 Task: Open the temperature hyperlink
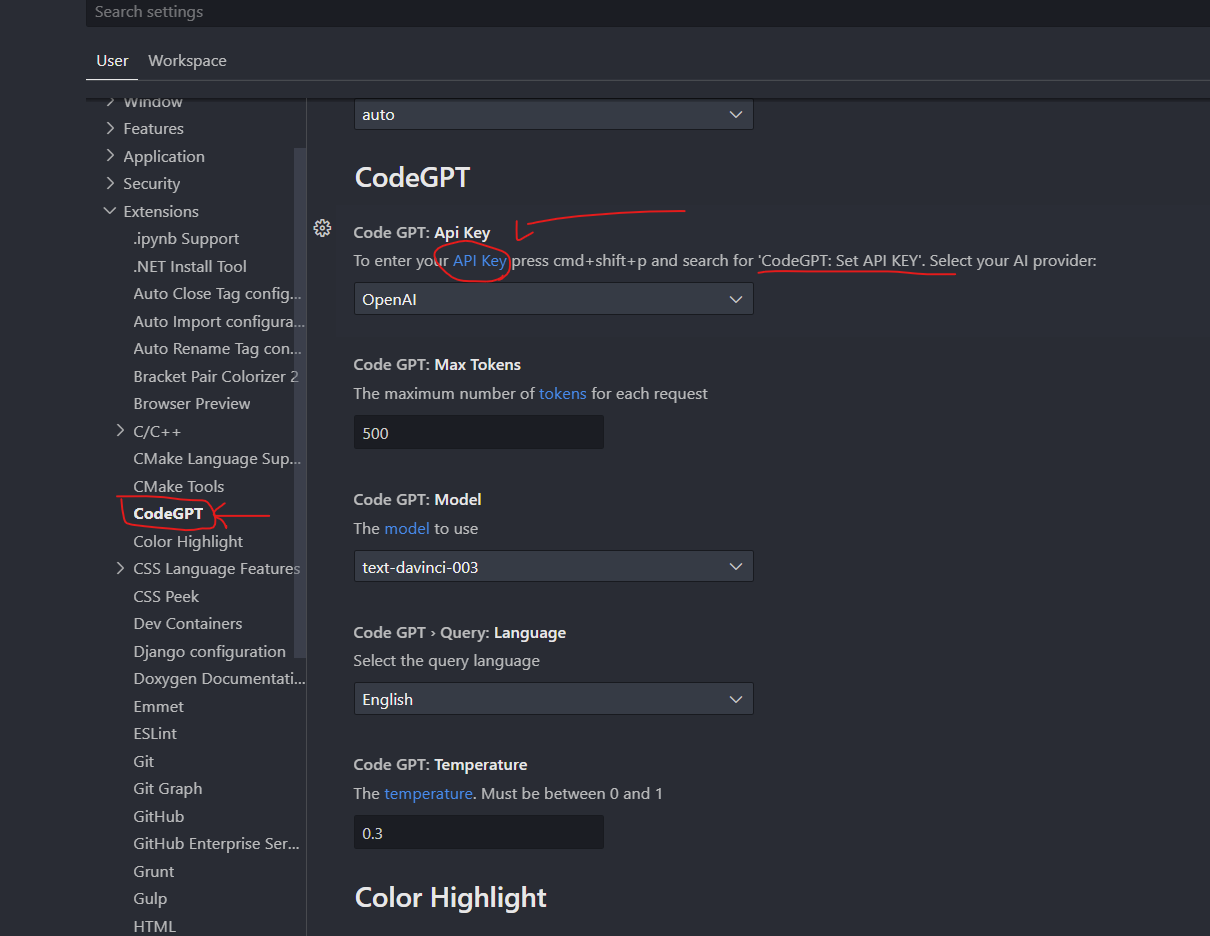(428, 793)
